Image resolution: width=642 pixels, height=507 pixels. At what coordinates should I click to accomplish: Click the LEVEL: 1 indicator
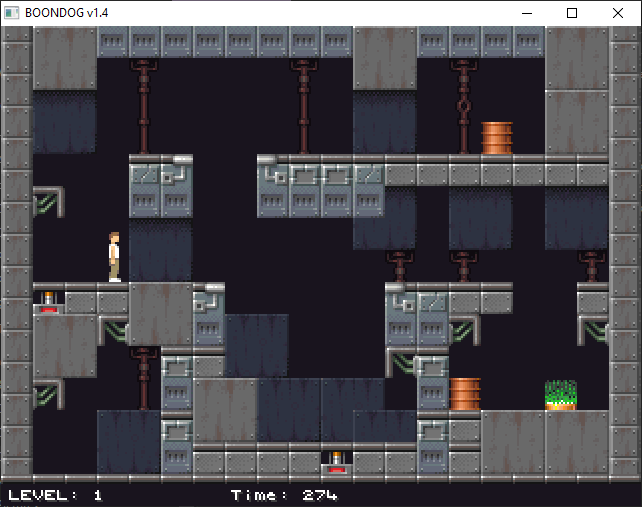(x=55, y=495)
